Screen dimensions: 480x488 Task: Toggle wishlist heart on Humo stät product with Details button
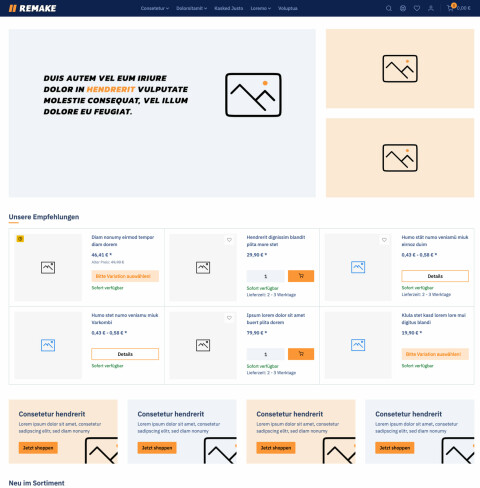click(x=384, y=240)
